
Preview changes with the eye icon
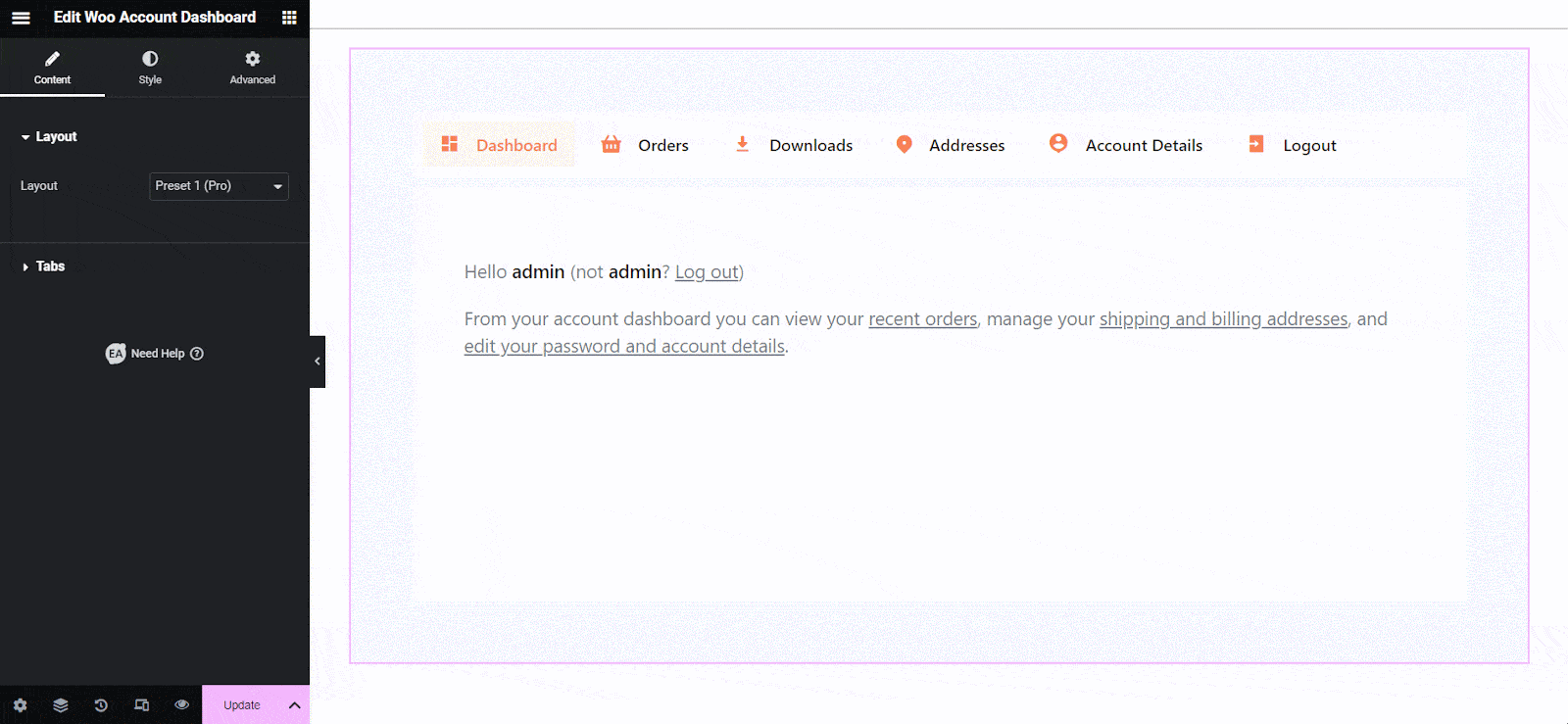coord(182,705)
